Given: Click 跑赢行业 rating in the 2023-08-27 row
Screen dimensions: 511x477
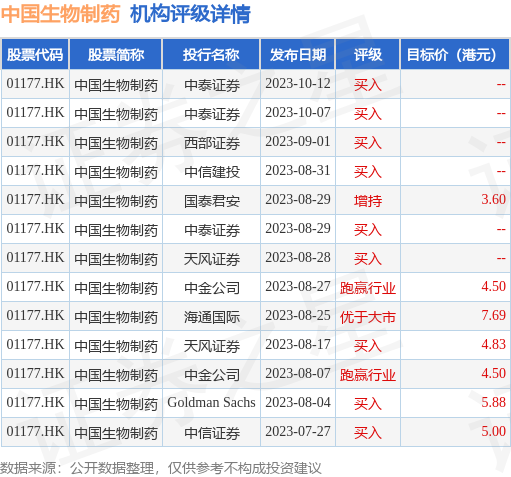Looking at the screenshot, I should [368, 288].
